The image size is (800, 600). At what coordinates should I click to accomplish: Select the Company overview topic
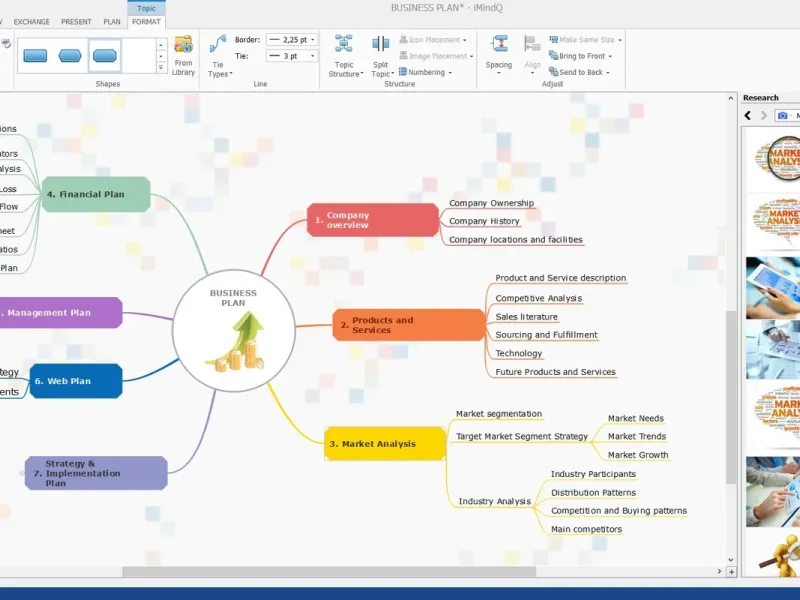pos(373,220)
